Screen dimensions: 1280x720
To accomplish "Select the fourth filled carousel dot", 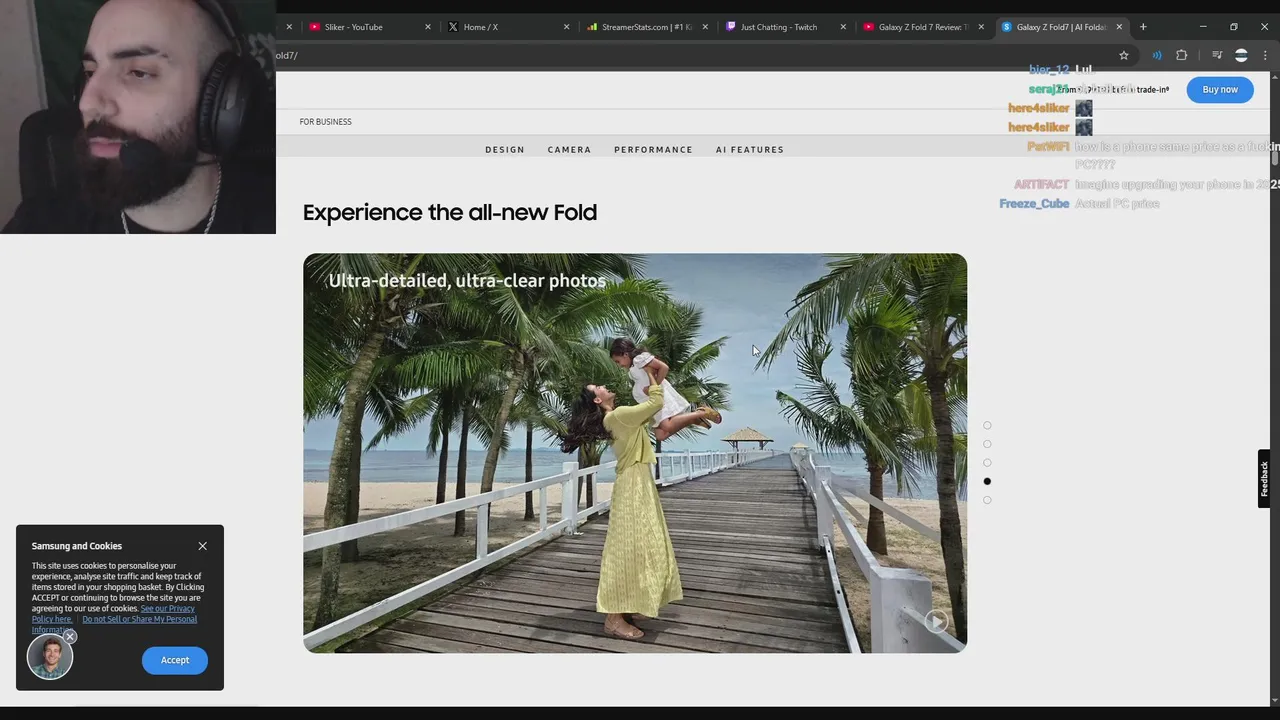I will pos(987,481).
